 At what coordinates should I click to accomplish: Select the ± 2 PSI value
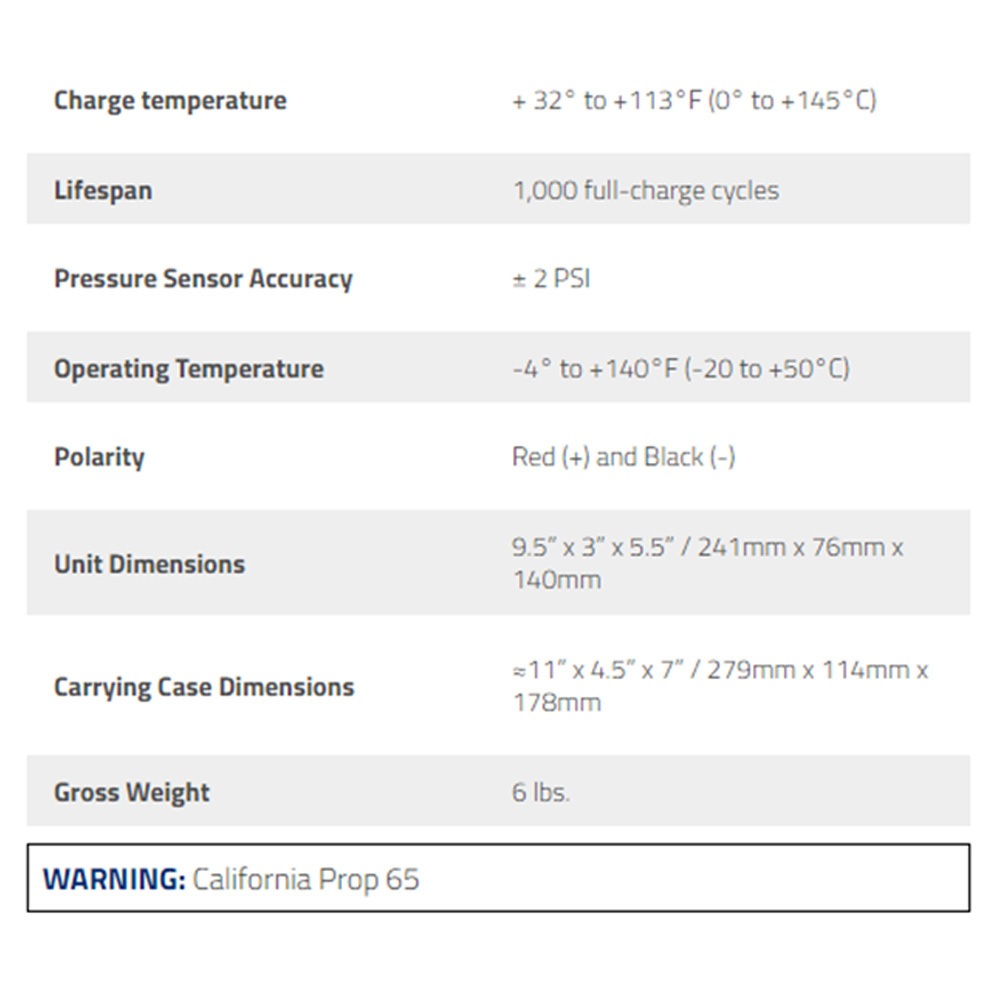(551, 279)
